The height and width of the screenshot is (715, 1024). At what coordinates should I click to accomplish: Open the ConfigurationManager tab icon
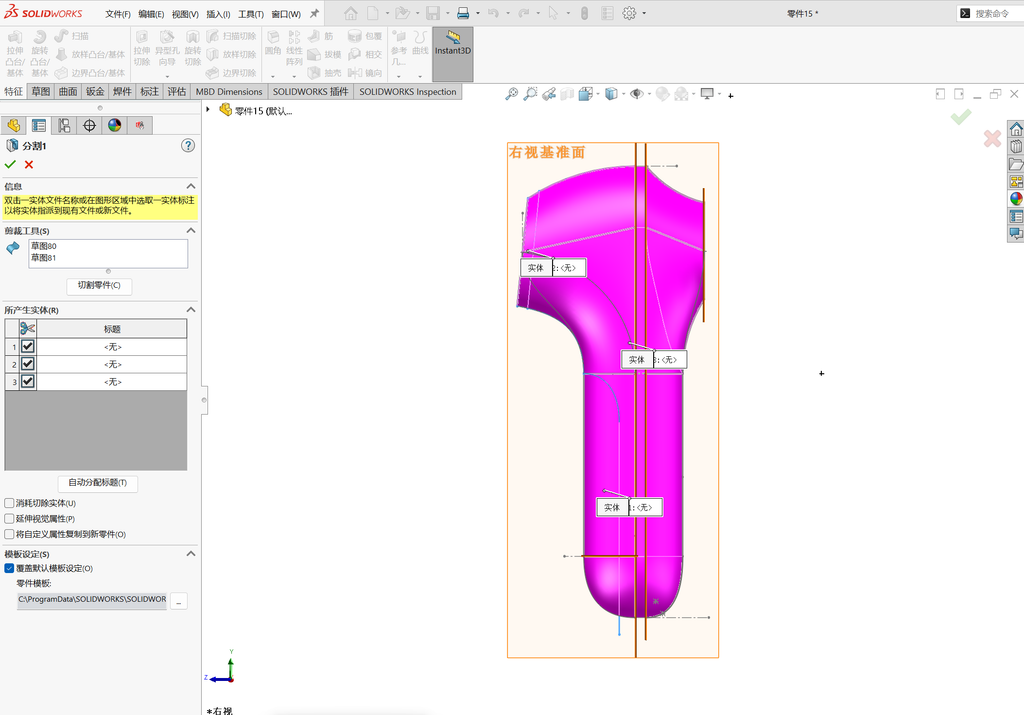click(64, 125)
